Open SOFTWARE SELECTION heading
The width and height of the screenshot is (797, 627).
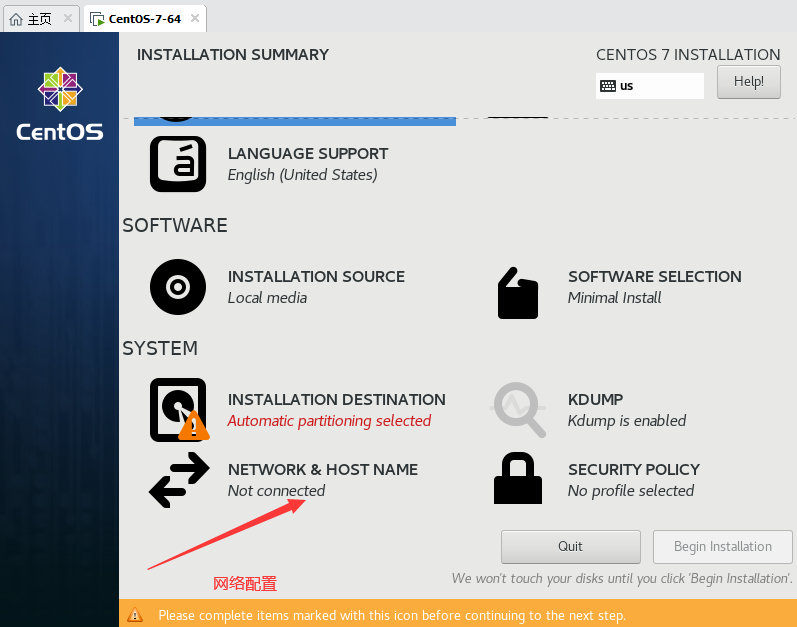(655, 276)
